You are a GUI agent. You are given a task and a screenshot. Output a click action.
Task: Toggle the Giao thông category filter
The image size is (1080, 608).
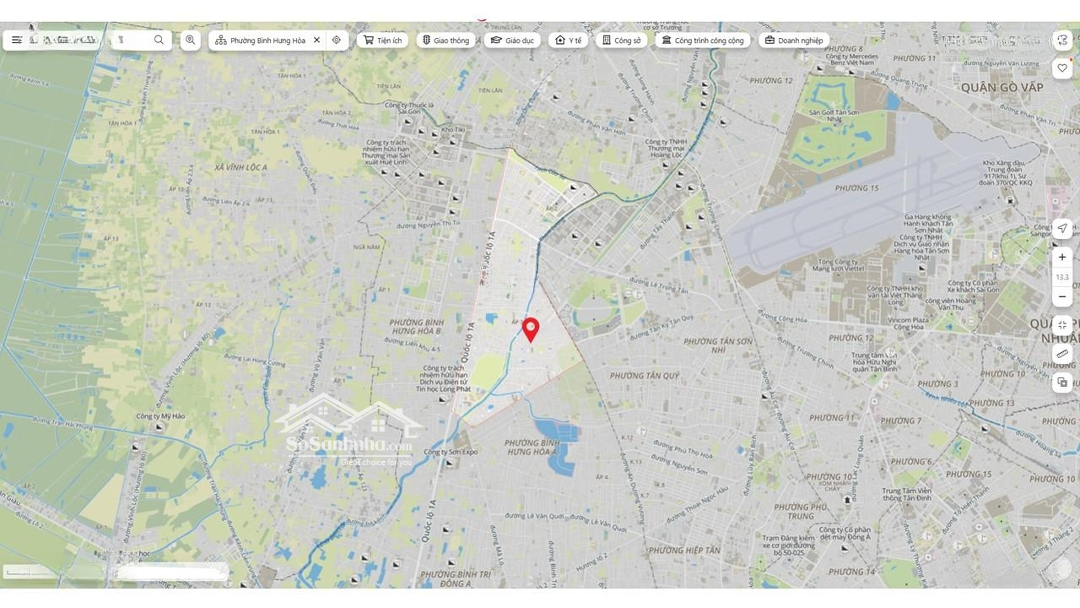(445, 40)
